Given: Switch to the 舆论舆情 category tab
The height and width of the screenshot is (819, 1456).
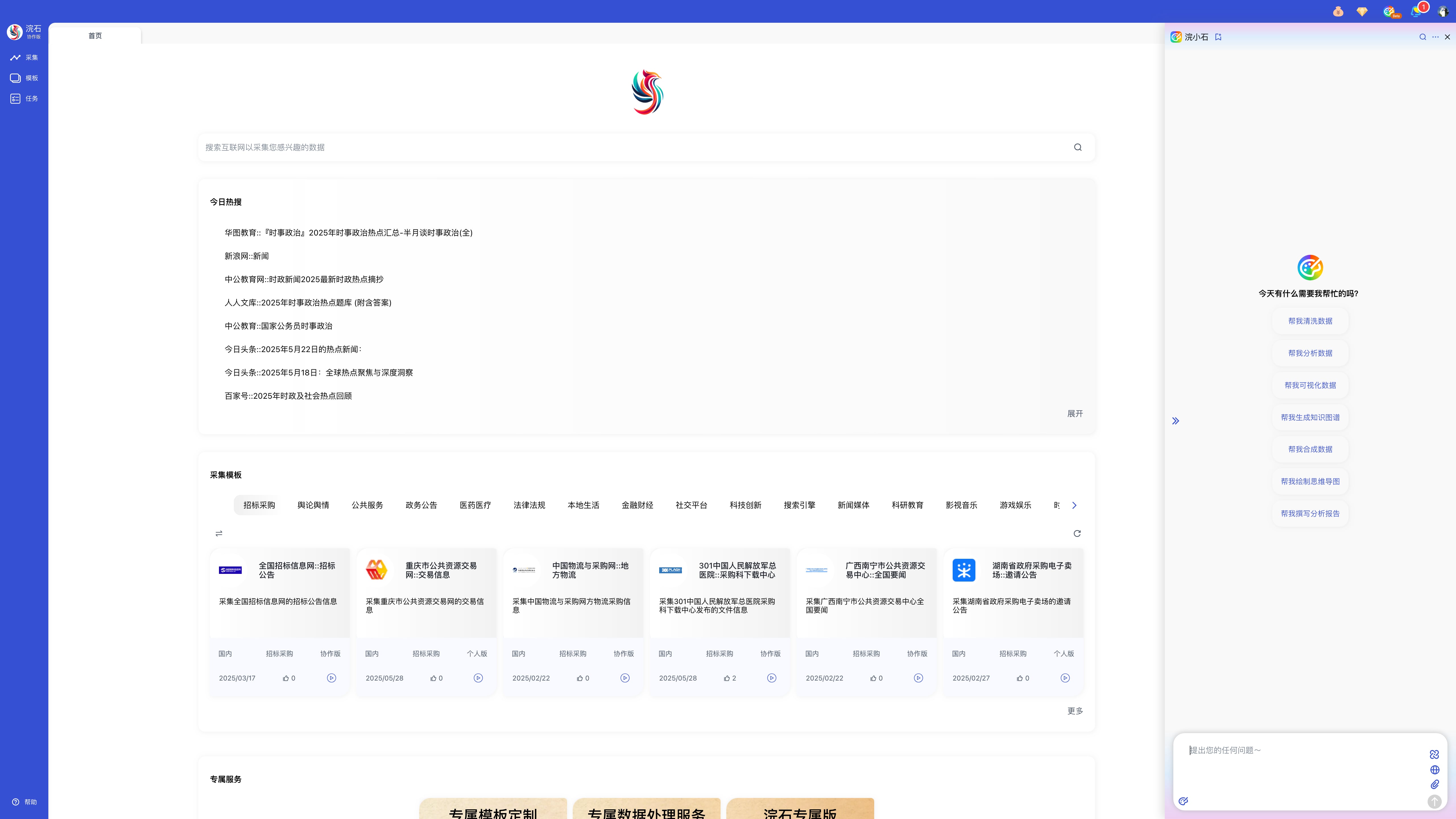Looking at the screenshot, I should click(313, 505).
